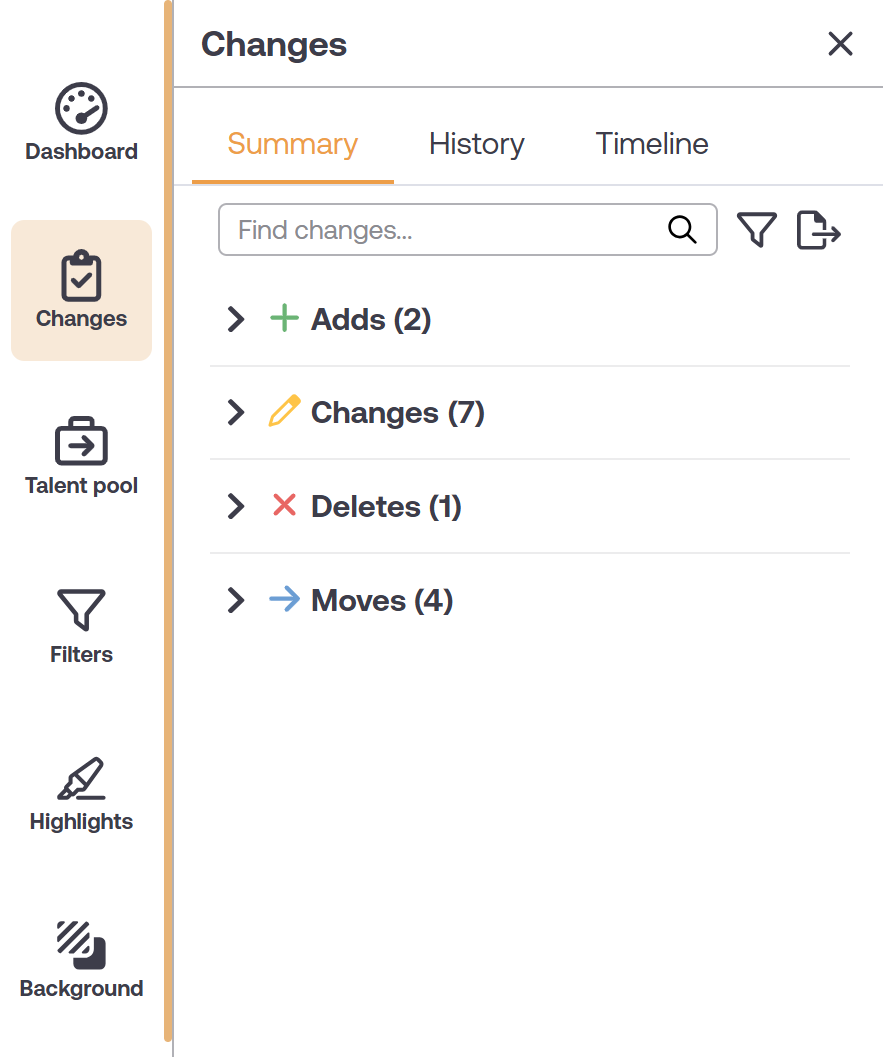883x1057 pixels.
Task: Click the Moves (4) label
Action: point(382,601)
